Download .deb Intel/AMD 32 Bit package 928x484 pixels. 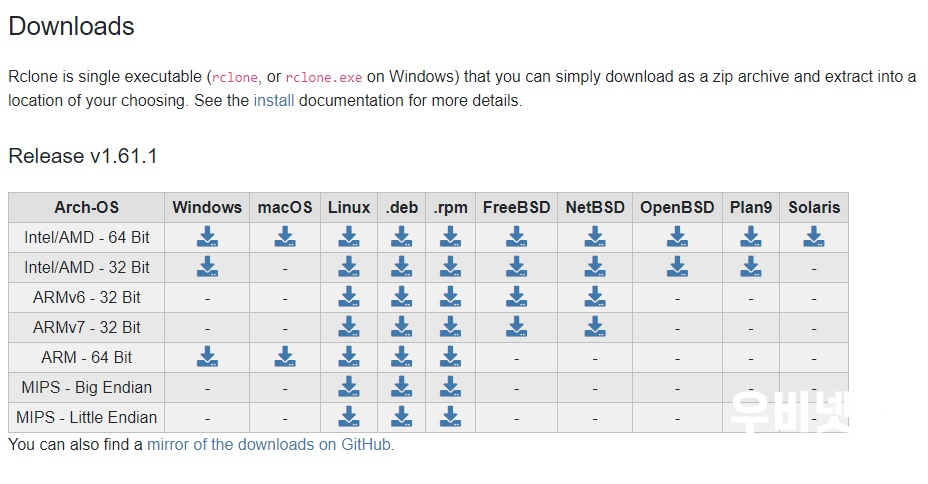click(x=401, y=267)
